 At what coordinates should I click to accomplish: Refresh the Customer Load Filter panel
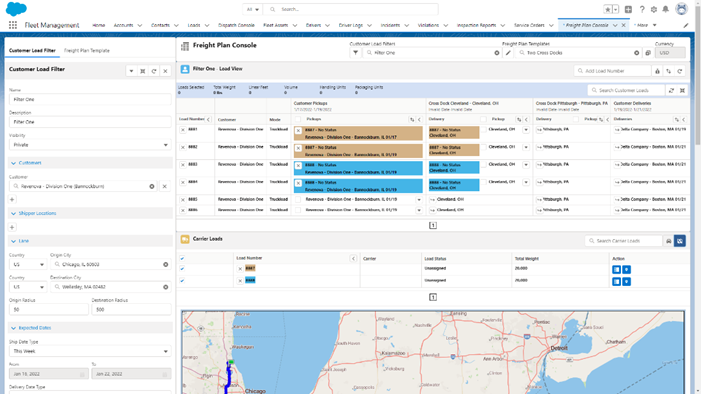coord(154,71)
